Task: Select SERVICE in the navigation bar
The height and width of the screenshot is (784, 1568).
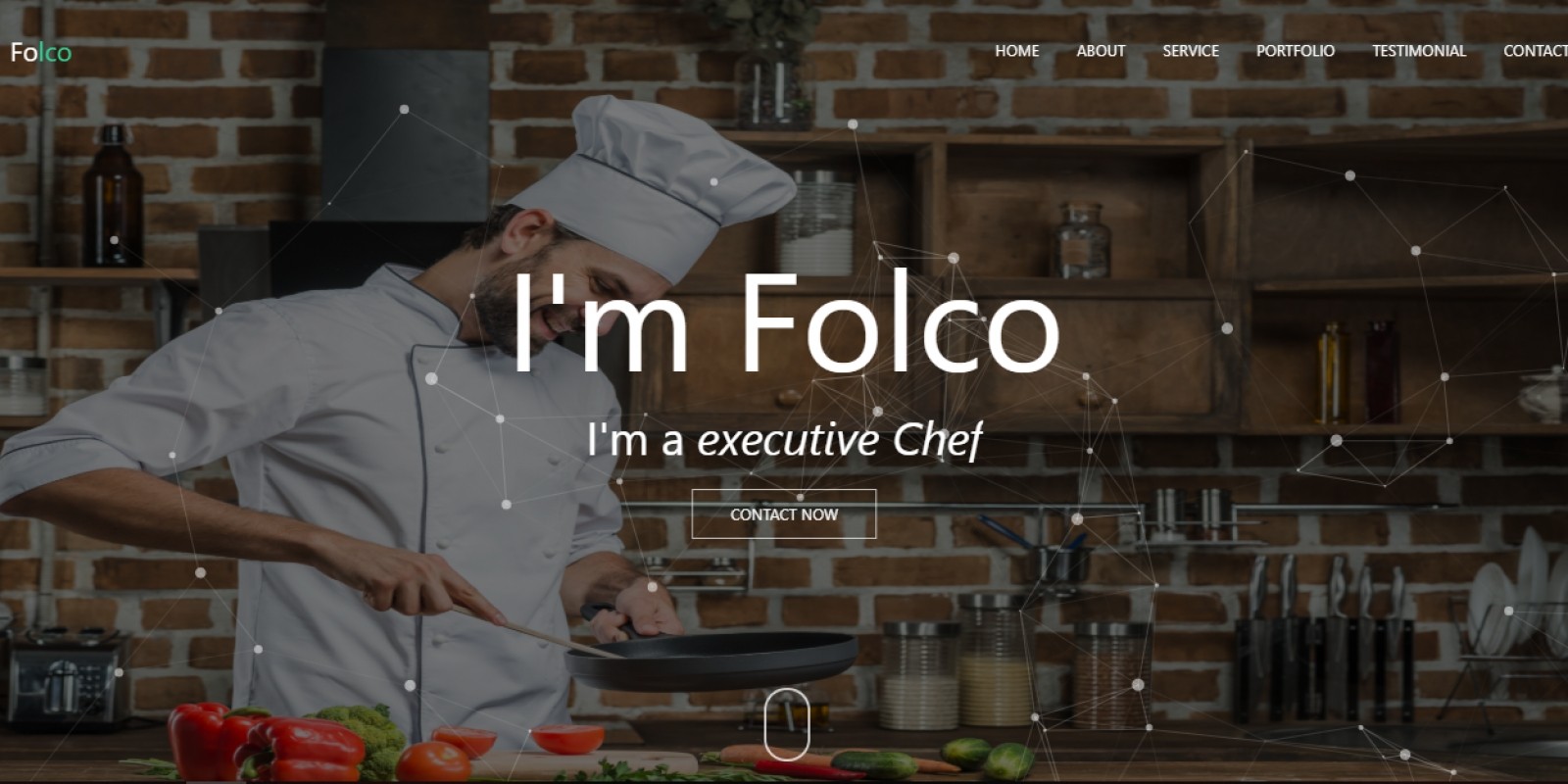Action: pyautogui.click(x=1191, y=51)
